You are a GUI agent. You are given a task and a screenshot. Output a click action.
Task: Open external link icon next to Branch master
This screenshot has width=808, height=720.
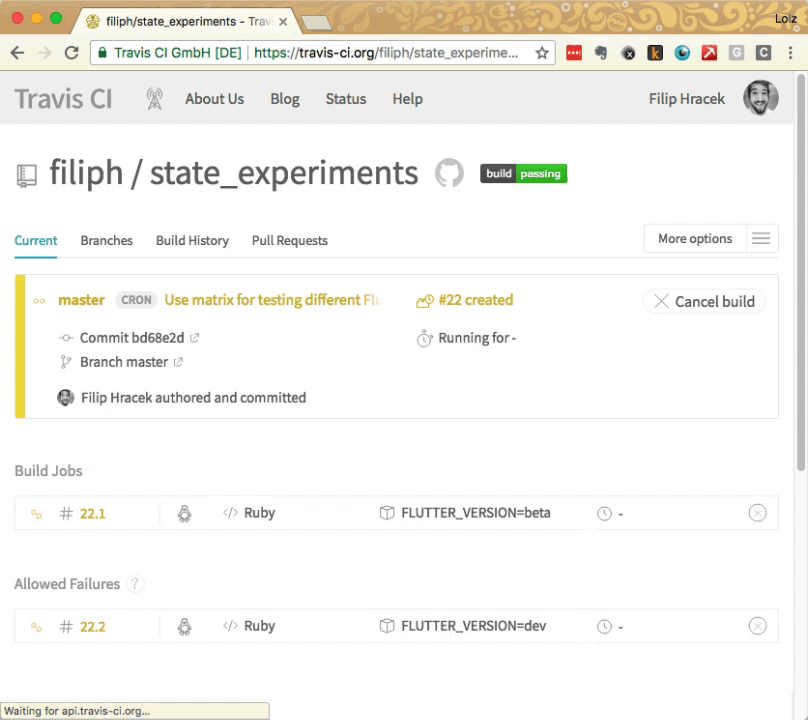click(178, 362)
